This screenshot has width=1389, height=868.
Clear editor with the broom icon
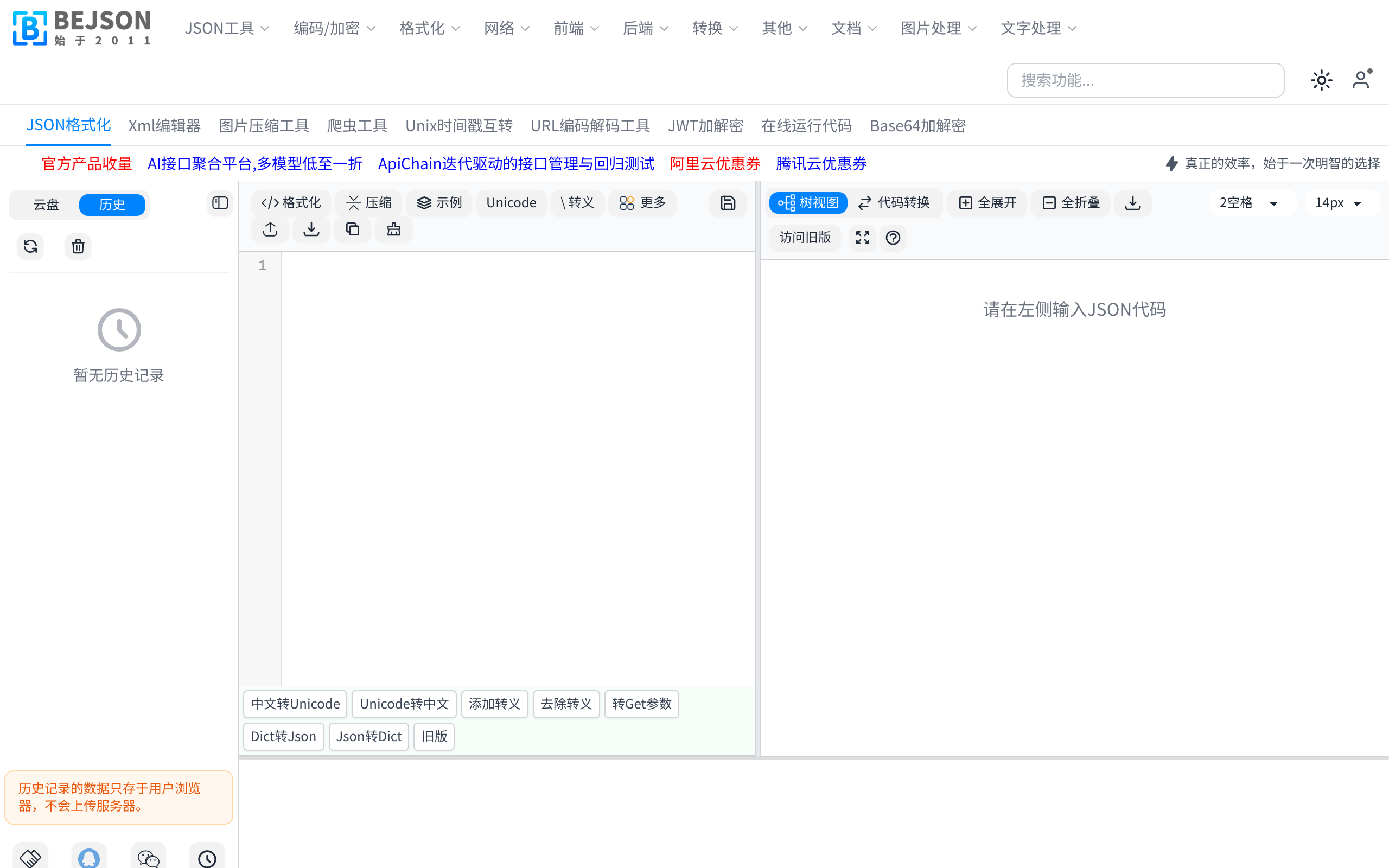pyautogui.click(x=394, y=229)
